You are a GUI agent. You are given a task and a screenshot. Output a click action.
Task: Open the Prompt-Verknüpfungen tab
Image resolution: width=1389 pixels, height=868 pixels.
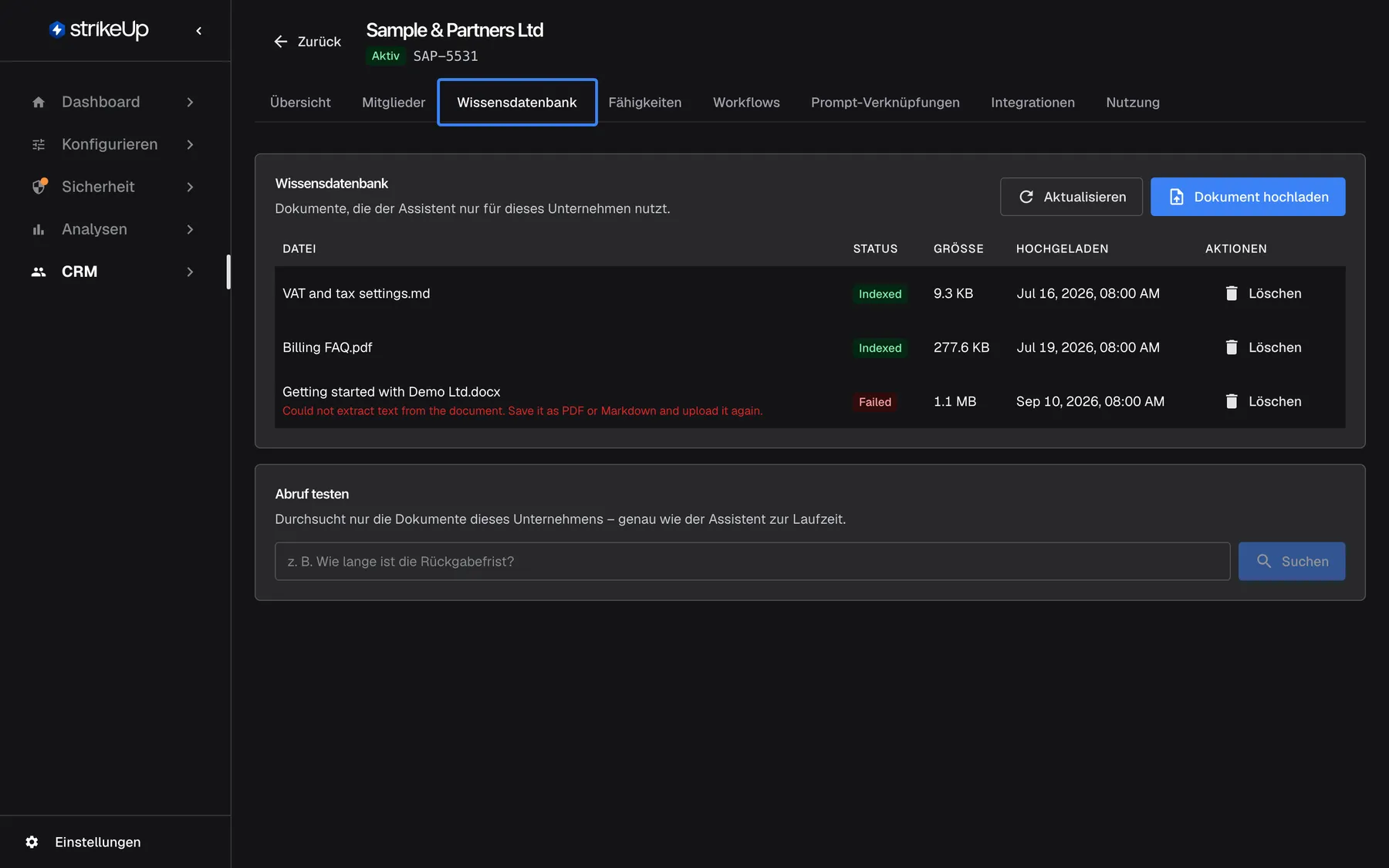click(x=885, y=102)
